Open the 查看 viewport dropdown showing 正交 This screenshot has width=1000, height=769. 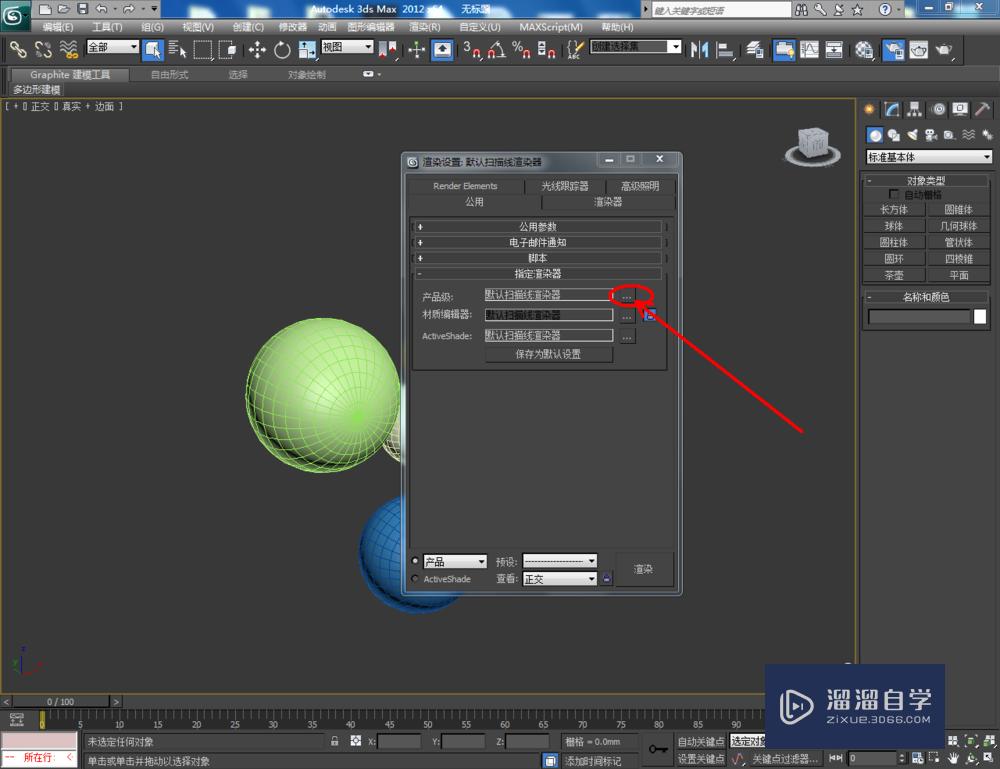[x=560, y=579]
